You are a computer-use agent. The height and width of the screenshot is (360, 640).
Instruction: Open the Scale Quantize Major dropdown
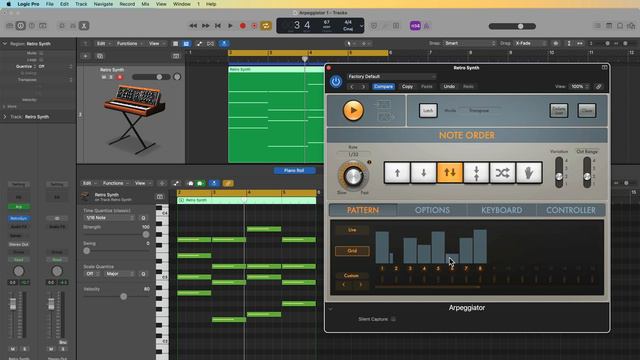pyautogui.click(x=119, y=274)
